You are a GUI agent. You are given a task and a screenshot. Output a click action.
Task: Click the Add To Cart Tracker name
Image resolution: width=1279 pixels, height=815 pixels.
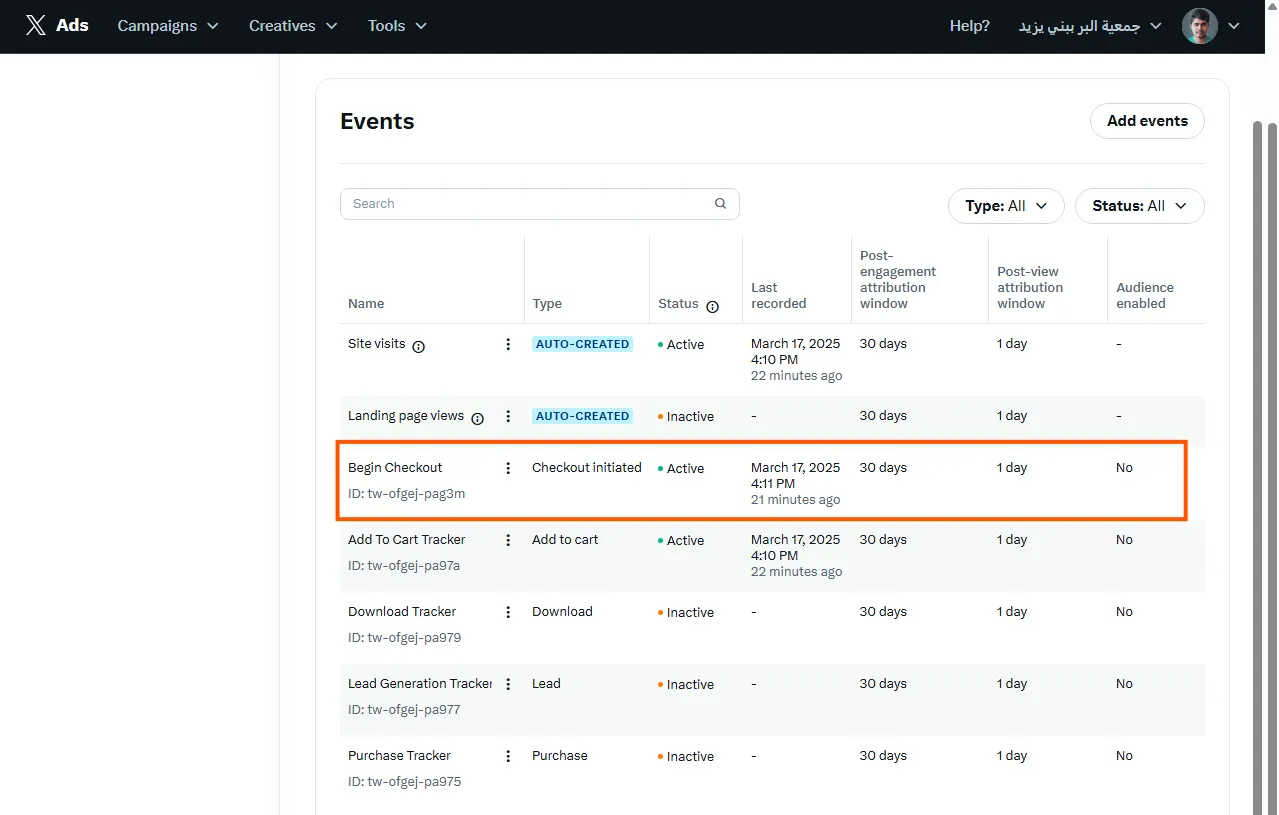coord(407,540)
